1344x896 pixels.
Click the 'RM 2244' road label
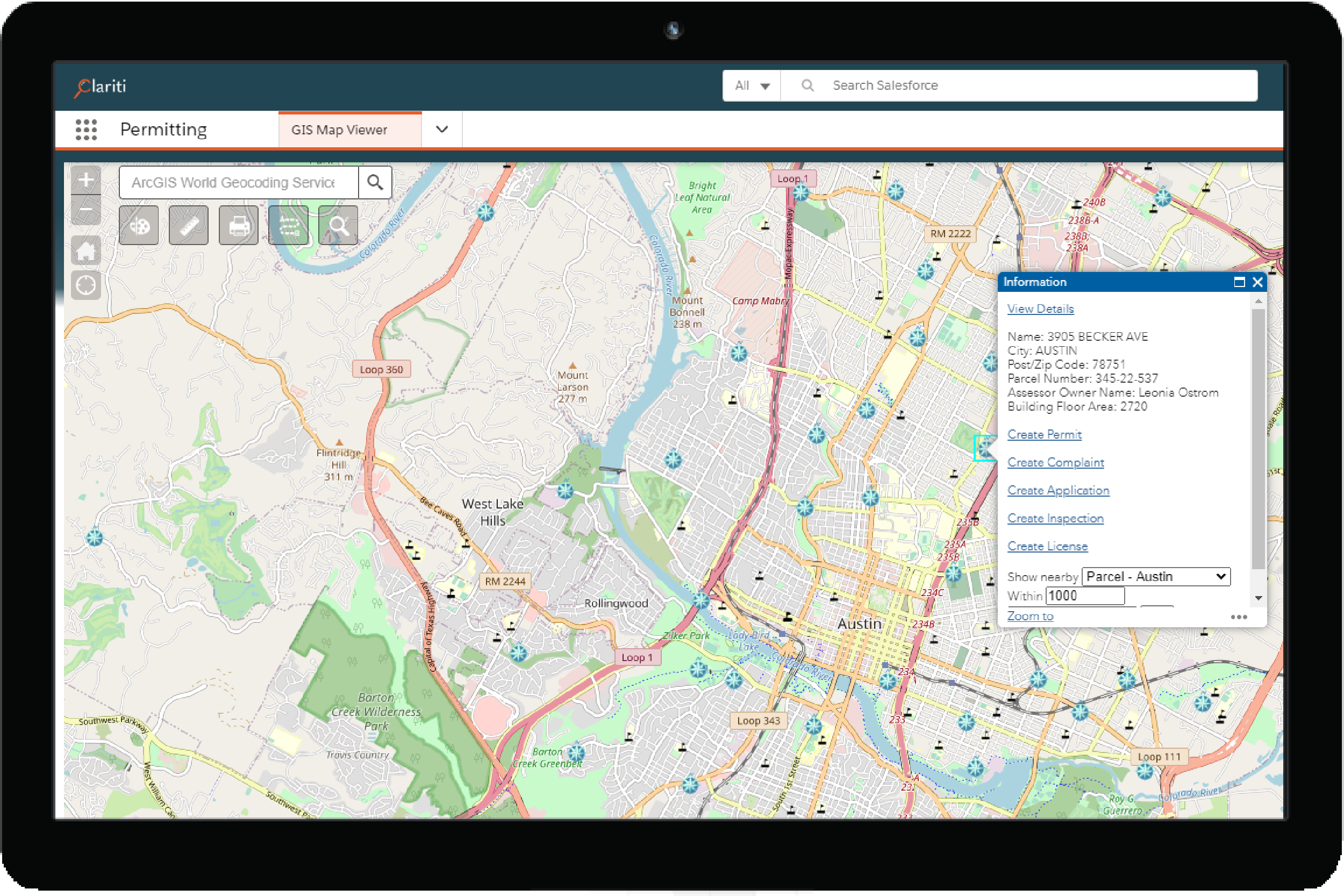tap(505, 582)
